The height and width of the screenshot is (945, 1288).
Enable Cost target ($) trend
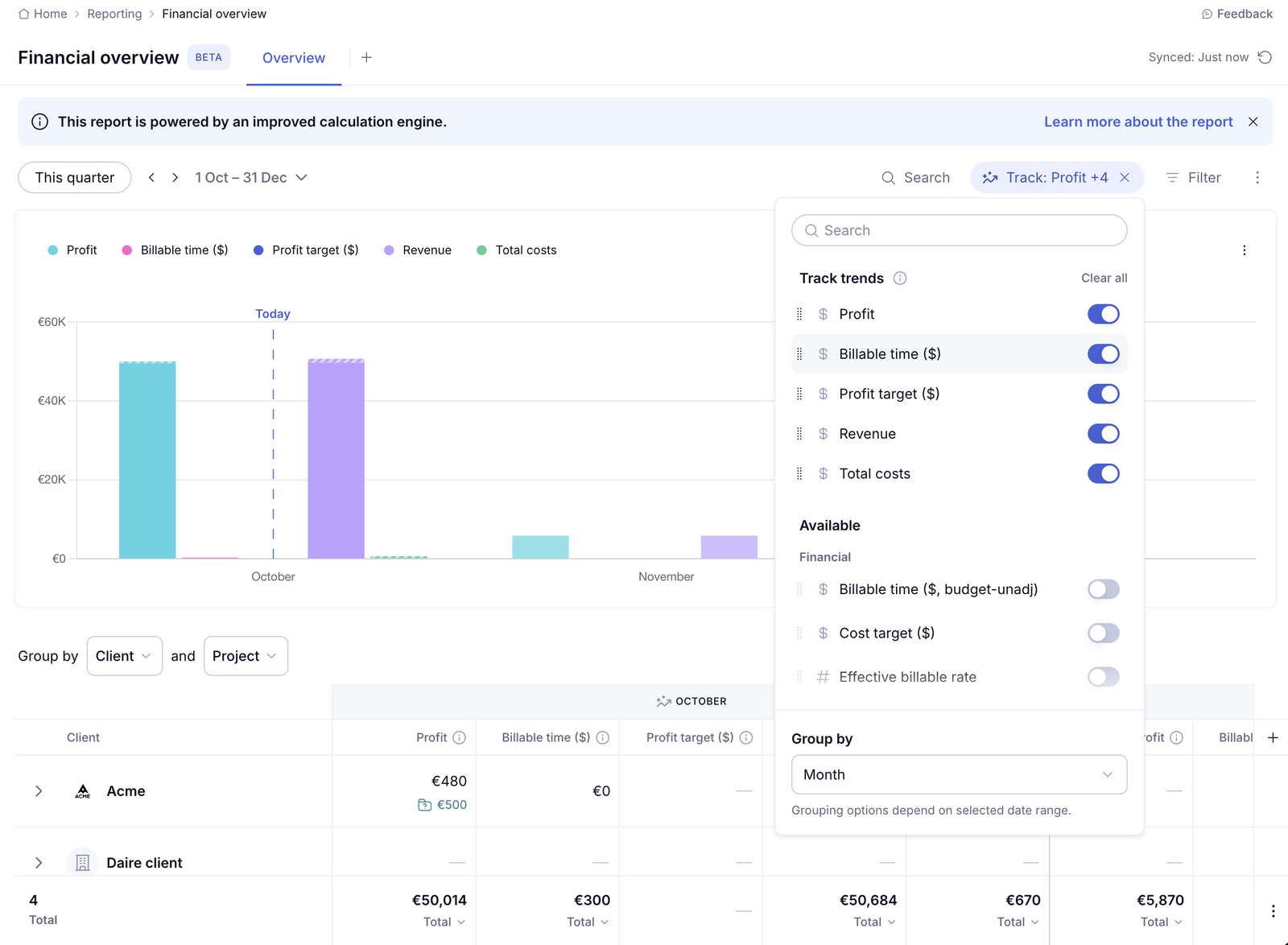tap(1103, 633)
